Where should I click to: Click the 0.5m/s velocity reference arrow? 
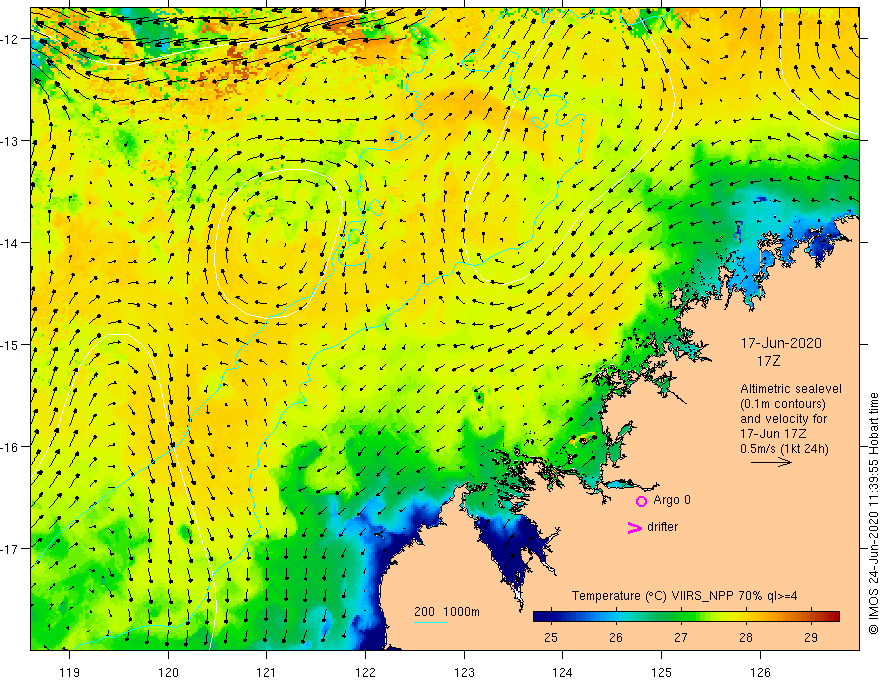(x=771, y=462)
